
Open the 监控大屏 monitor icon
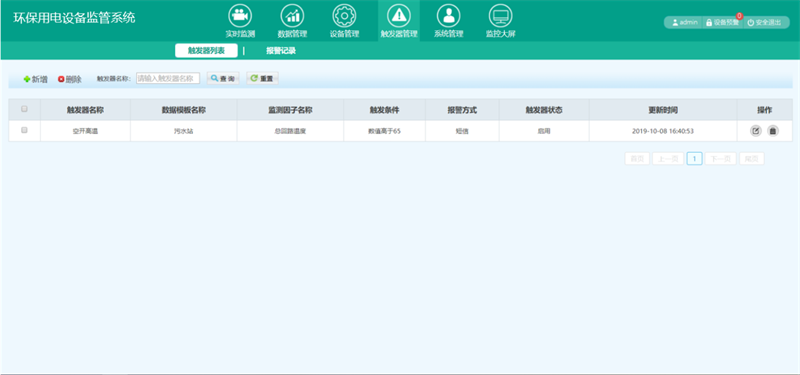pos(501,16)
